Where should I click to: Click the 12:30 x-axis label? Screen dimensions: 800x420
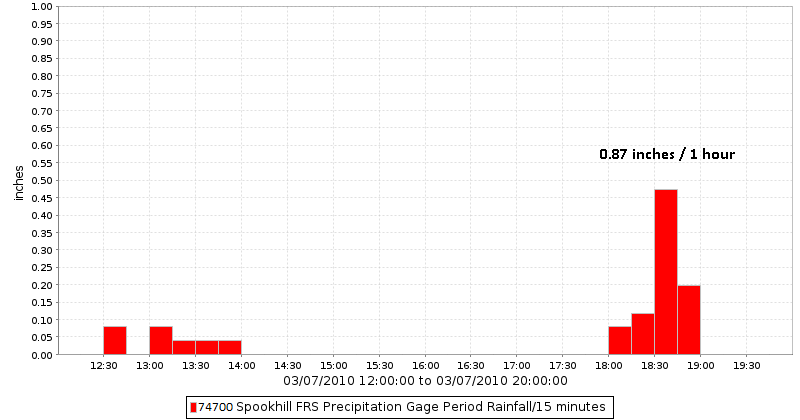(104, 366)
